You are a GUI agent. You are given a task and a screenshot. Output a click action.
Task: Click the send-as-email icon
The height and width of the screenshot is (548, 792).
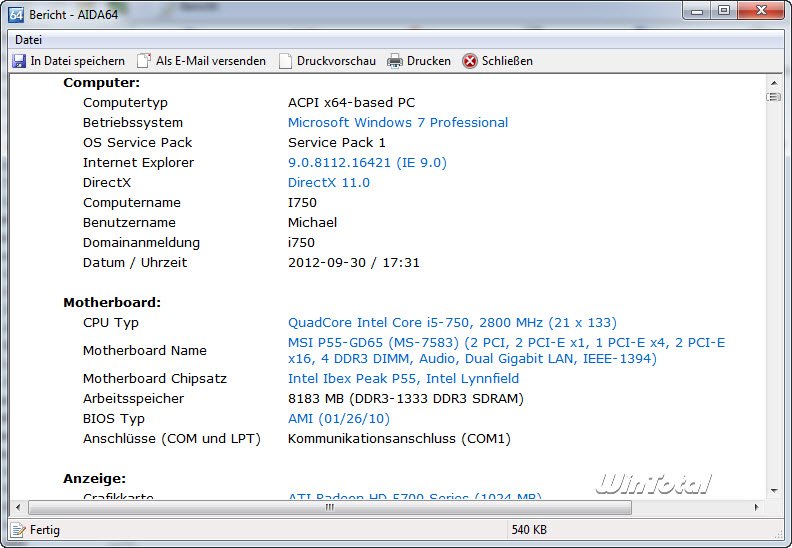coord(144,61)
